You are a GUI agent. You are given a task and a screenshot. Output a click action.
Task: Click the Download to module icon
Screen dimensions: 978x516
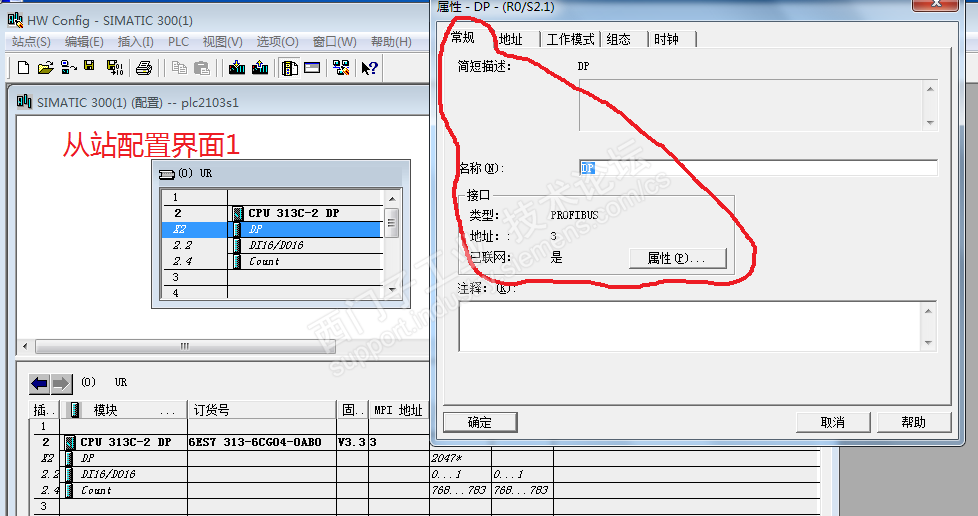click(237, 67)
